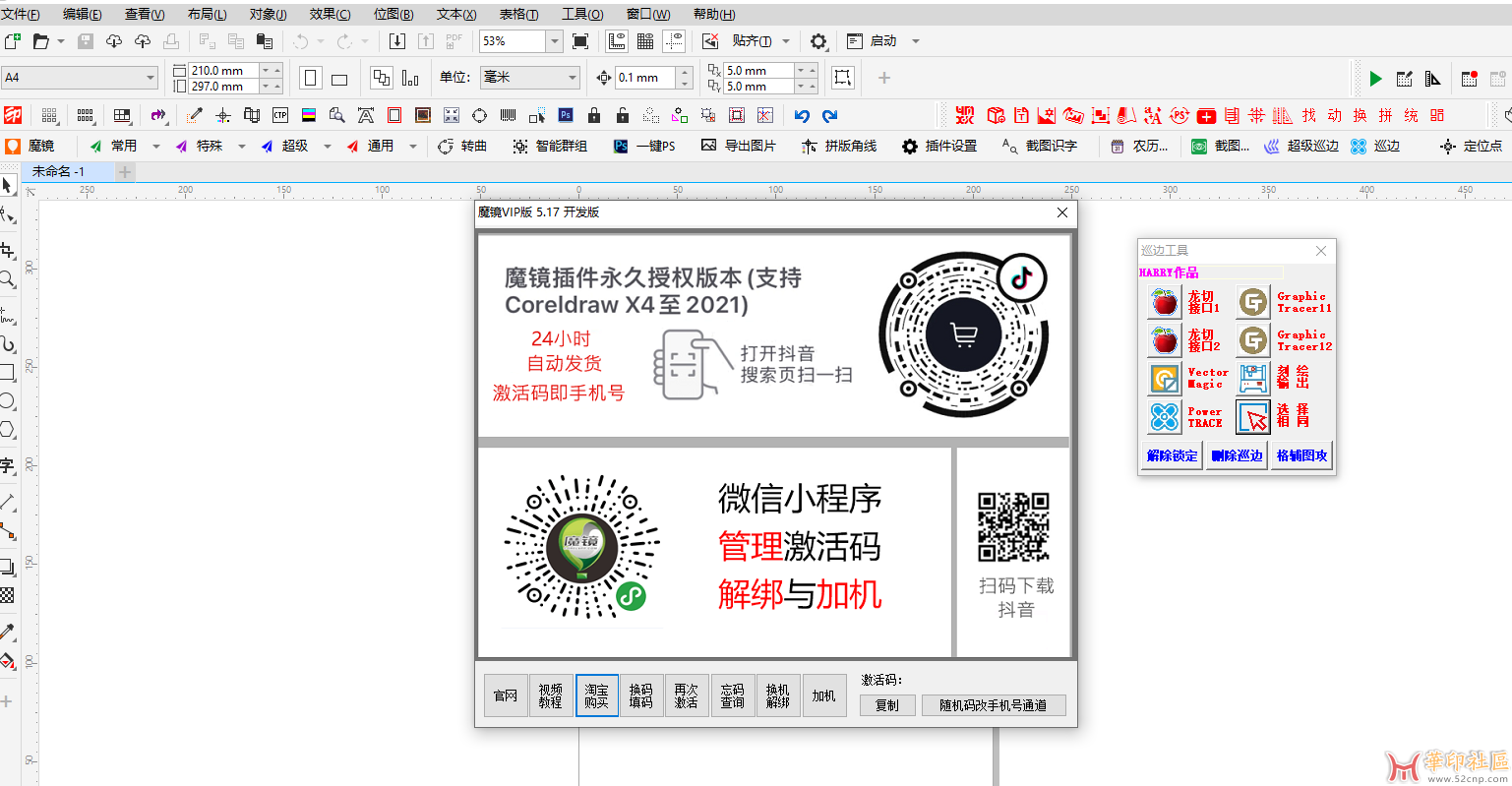Viewport: 1512px width, 786px height.
Task: Click 刻绘输出 floppy disk icon in 巡边工具
Action: click(x=1252, y=379)
